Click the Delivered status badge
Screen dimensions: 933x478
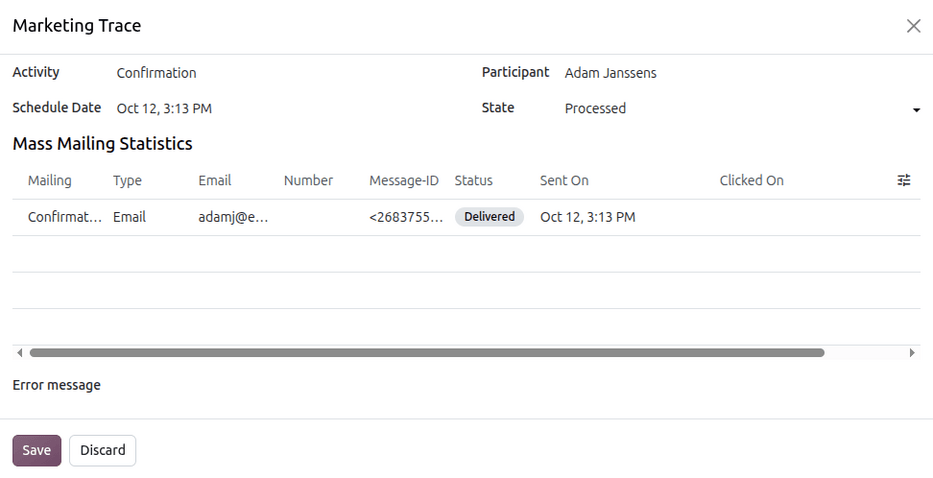tap(489, 217)
